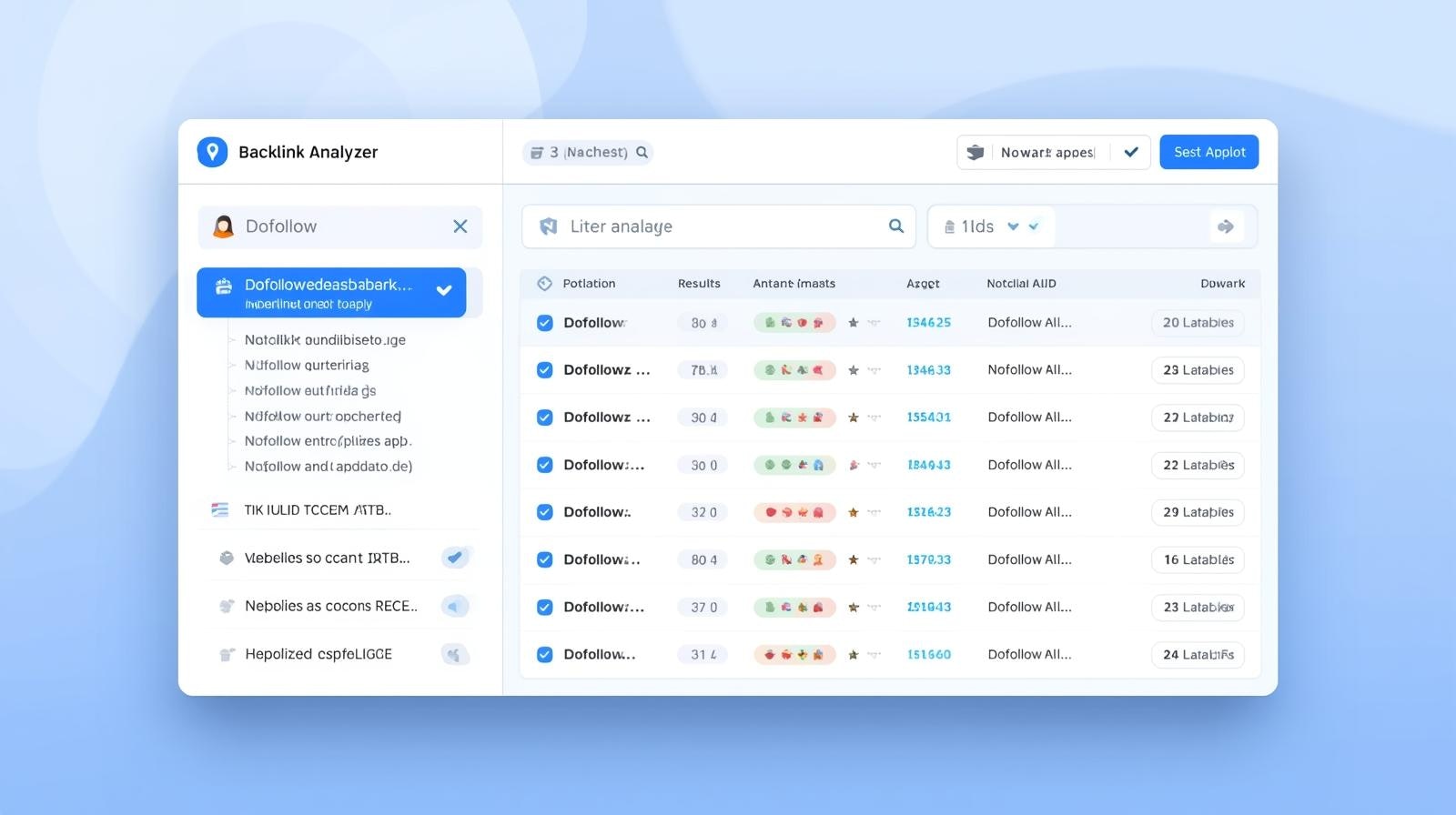Open the 134633 link
1456x815 pixels.
click(x=928, y=370)
